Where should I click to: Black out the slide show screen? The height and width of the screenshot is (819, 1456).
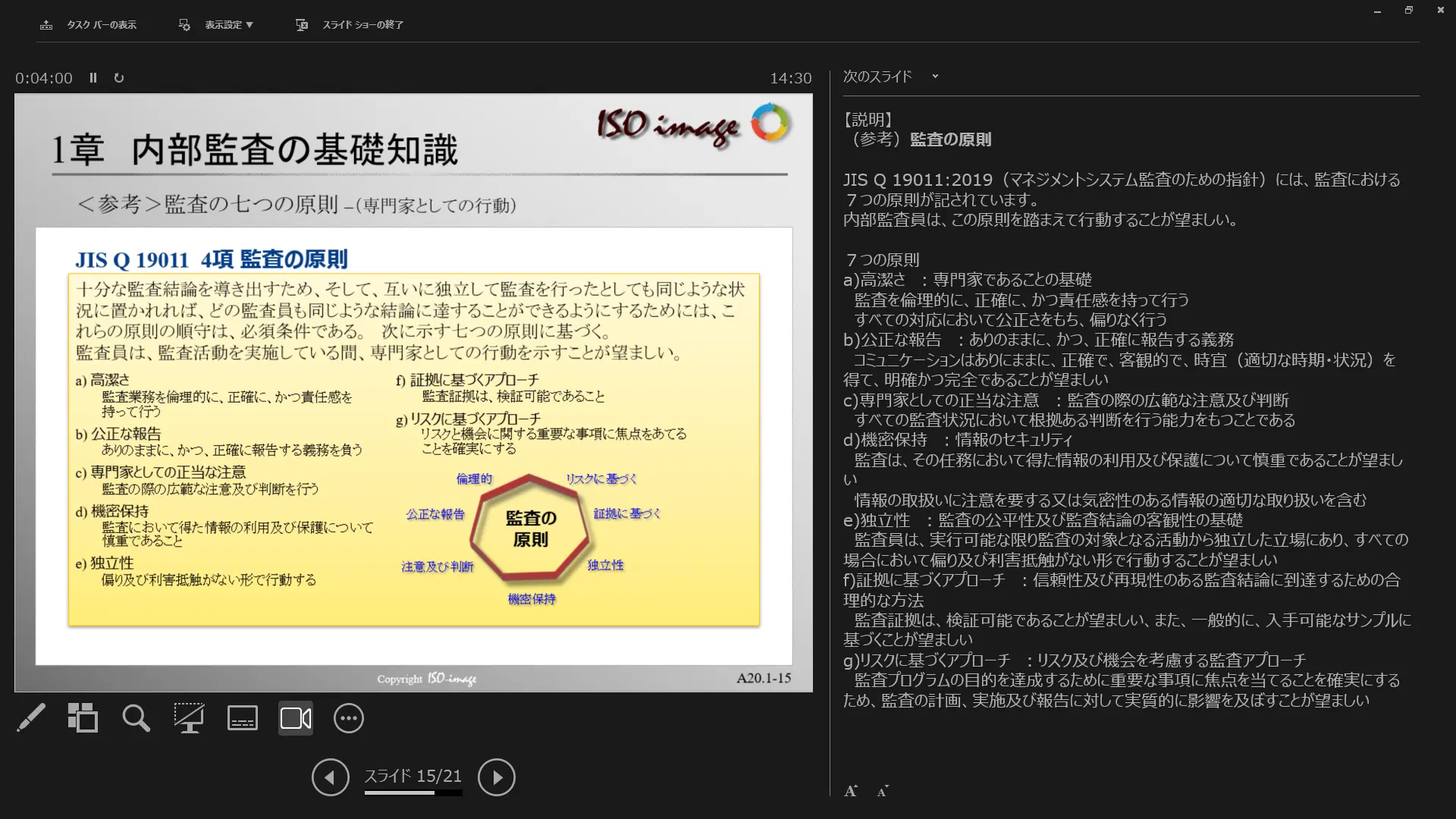coord(189,718)
